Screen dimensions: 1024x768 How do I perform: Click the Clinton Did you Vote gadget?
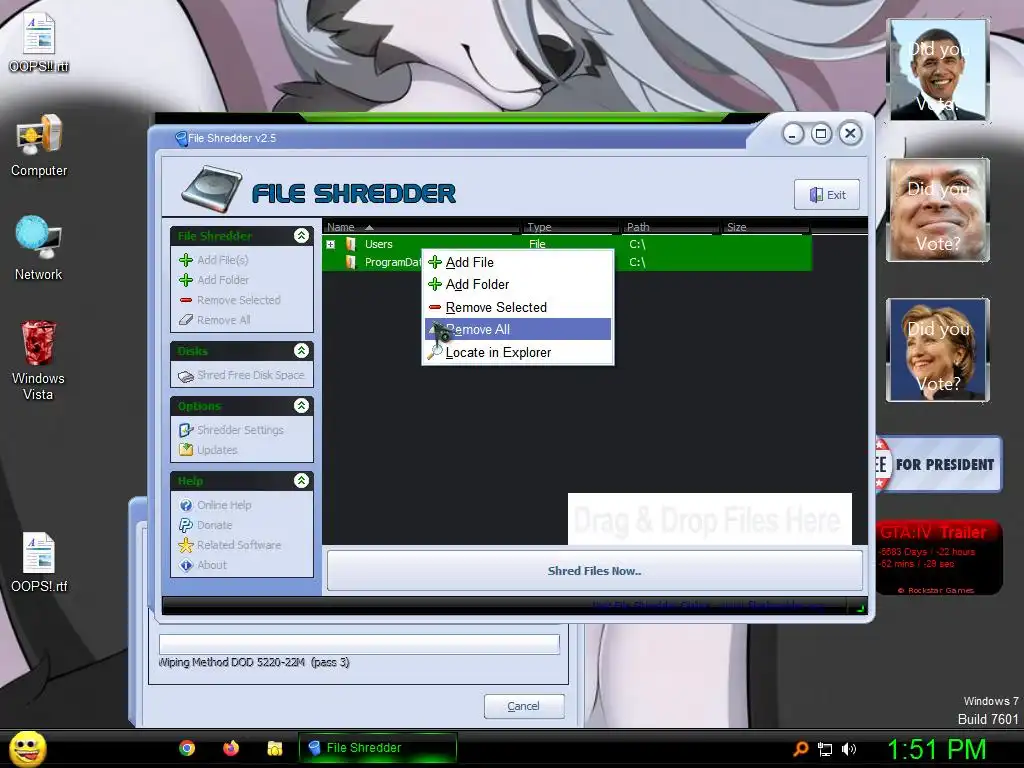point(938,350)
